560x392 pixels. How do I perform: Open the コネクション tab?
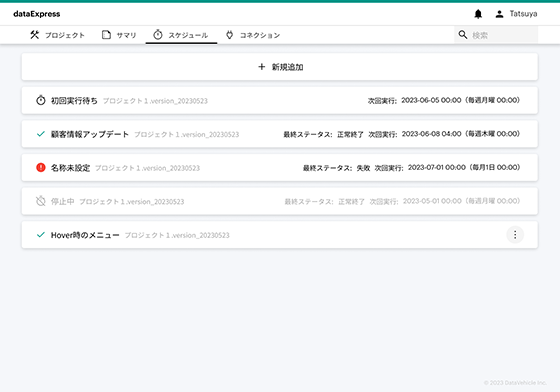click(x=253, y=35)
